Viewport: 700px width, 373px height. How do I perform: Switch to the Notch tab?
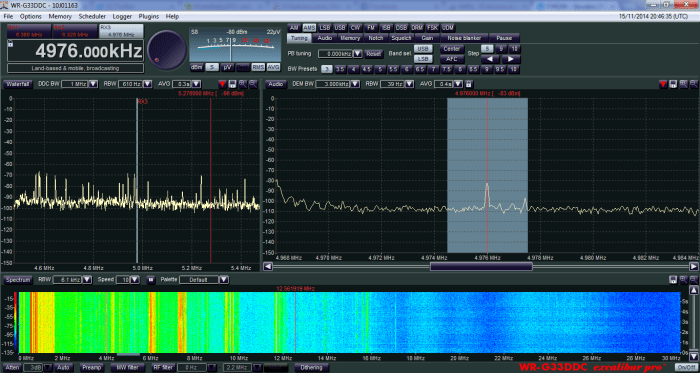coord(376,38)
